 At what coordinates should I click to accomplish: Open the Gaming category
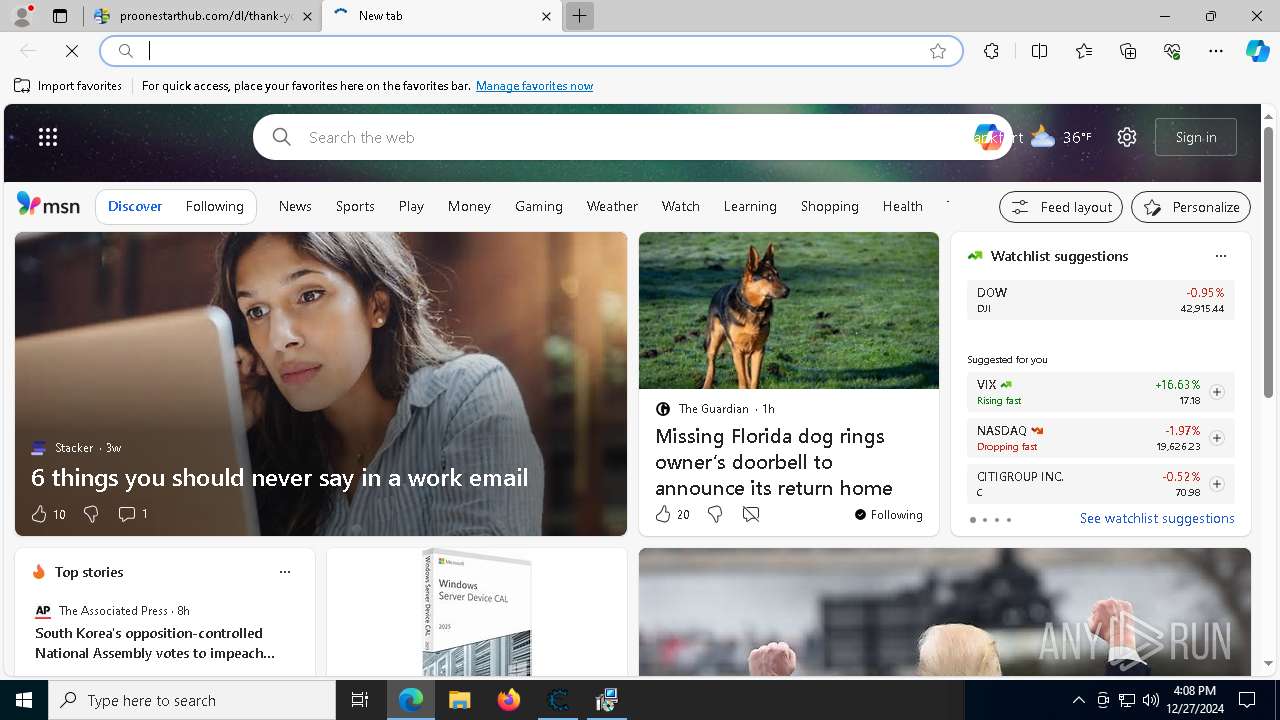coord(539,206)
